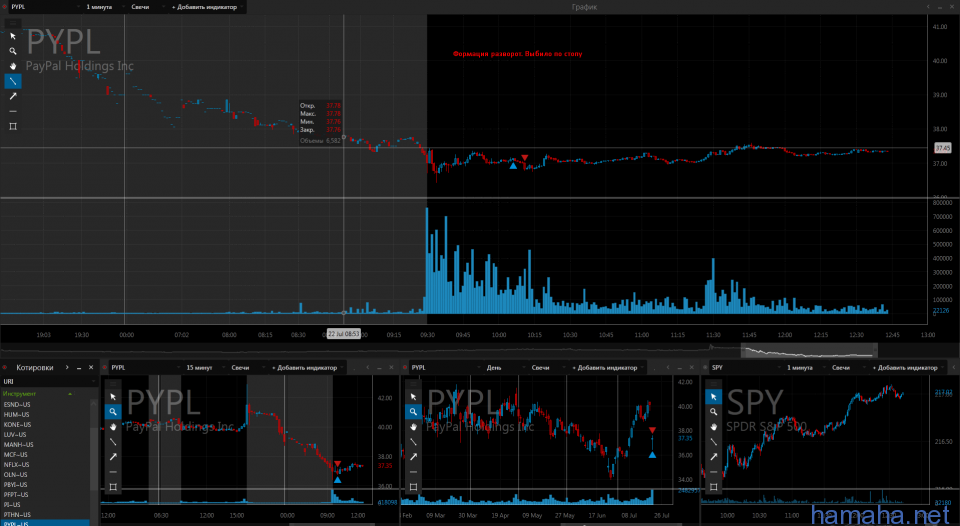Select PFPT–US in quotes list

click(x=45, y=494)
